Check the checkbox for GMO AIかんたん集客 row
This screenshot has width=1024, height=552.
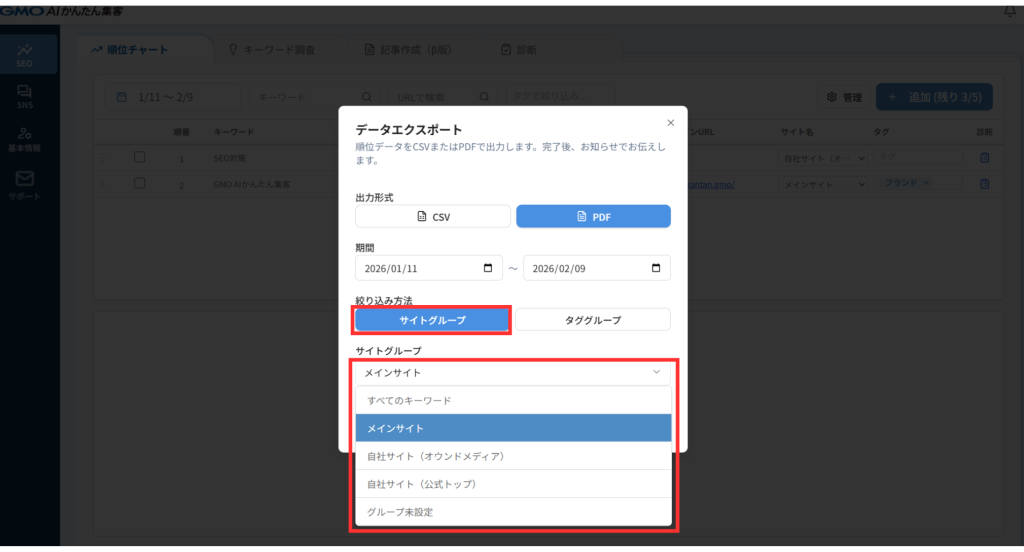coord(140,184)
